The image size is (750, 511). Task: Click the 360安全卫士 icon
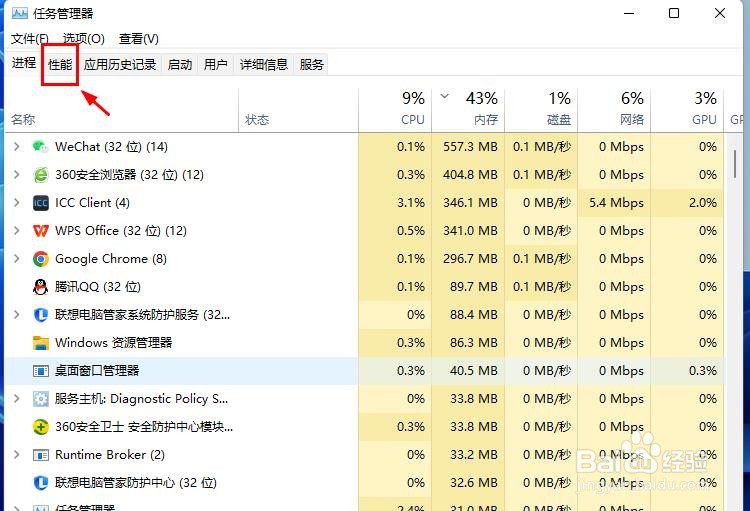[x=40, y=427]
